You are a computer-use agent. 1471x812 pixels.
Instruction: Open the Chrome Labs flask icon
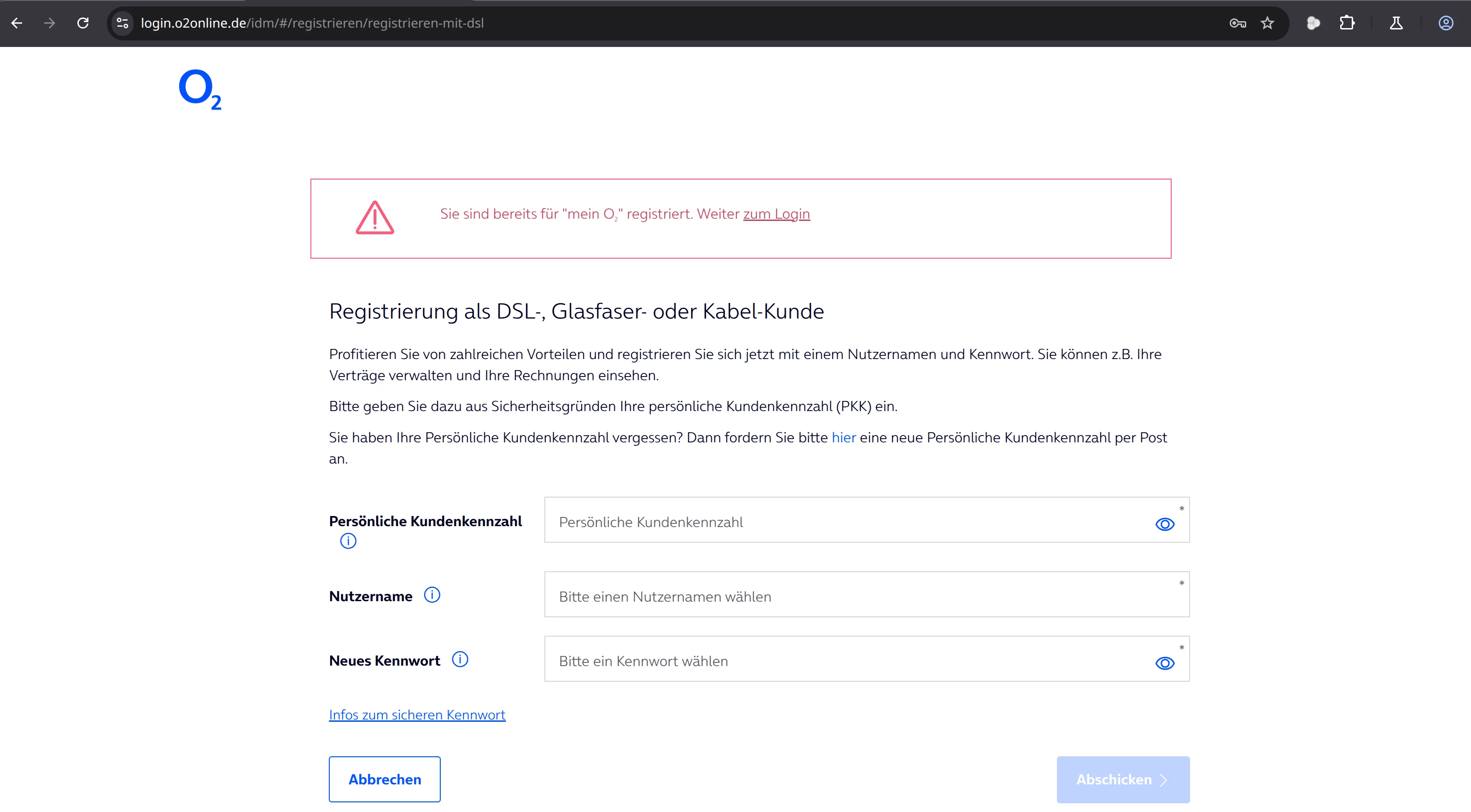pos(1395,23)
